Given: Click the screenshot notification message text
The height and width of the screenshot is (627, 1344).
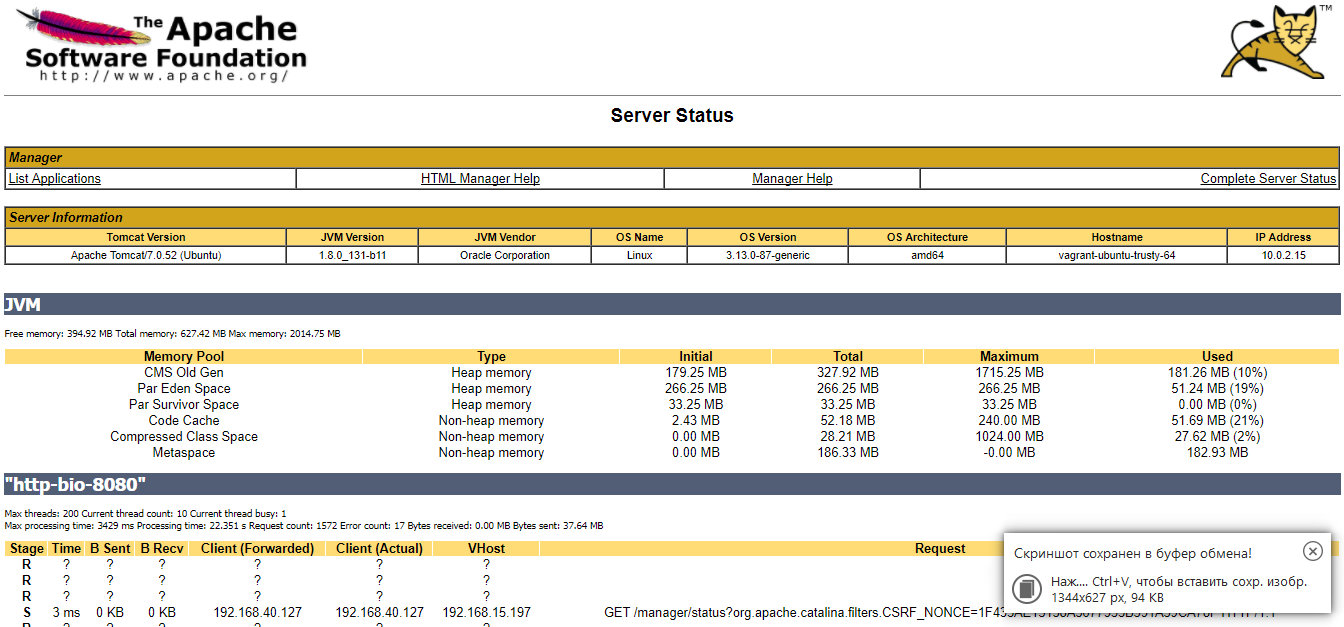Looking at the screenshot, I should pyautogui.click(x=1133, y=553).
